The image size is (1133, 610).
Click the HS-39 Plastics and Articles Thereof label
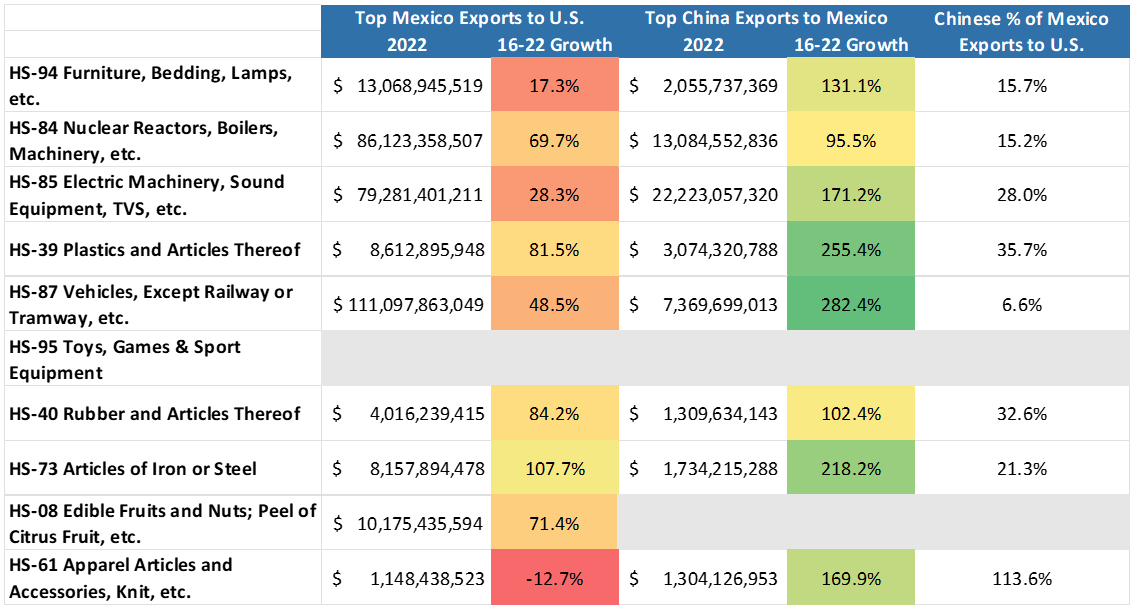point(153,249)
